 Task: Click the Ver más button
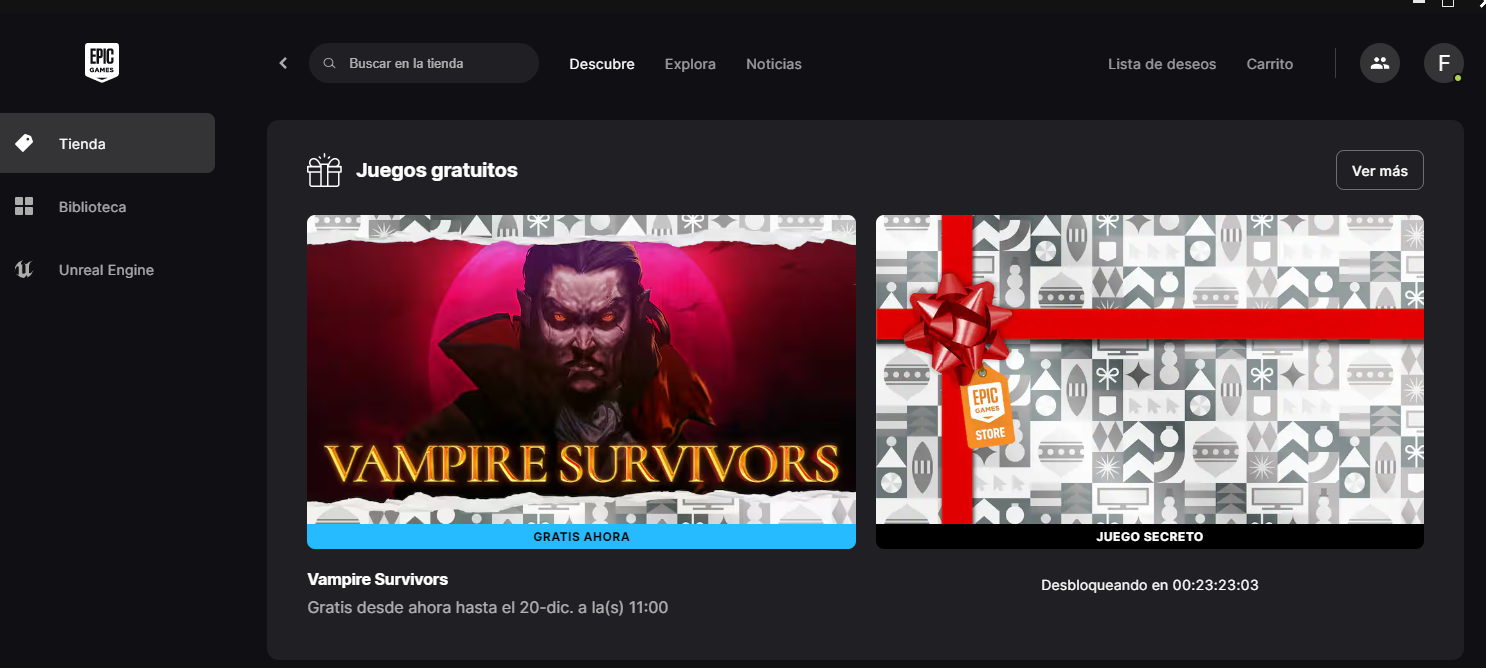coord(1380,170)
